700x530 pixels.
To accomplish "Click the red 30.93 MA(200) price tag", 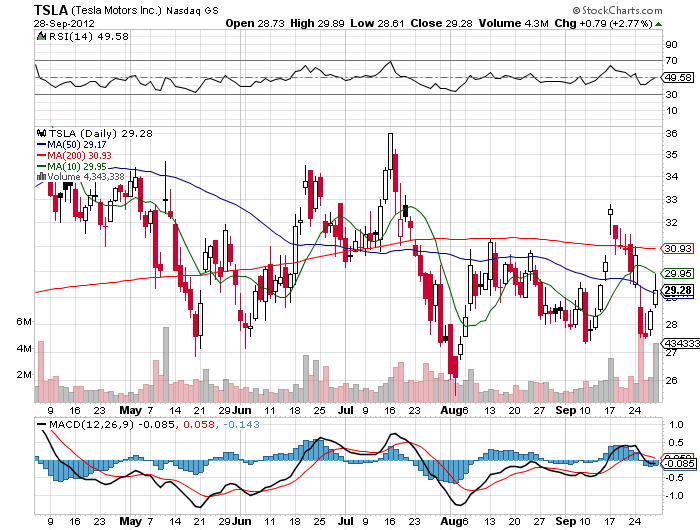I will [678, 248].
